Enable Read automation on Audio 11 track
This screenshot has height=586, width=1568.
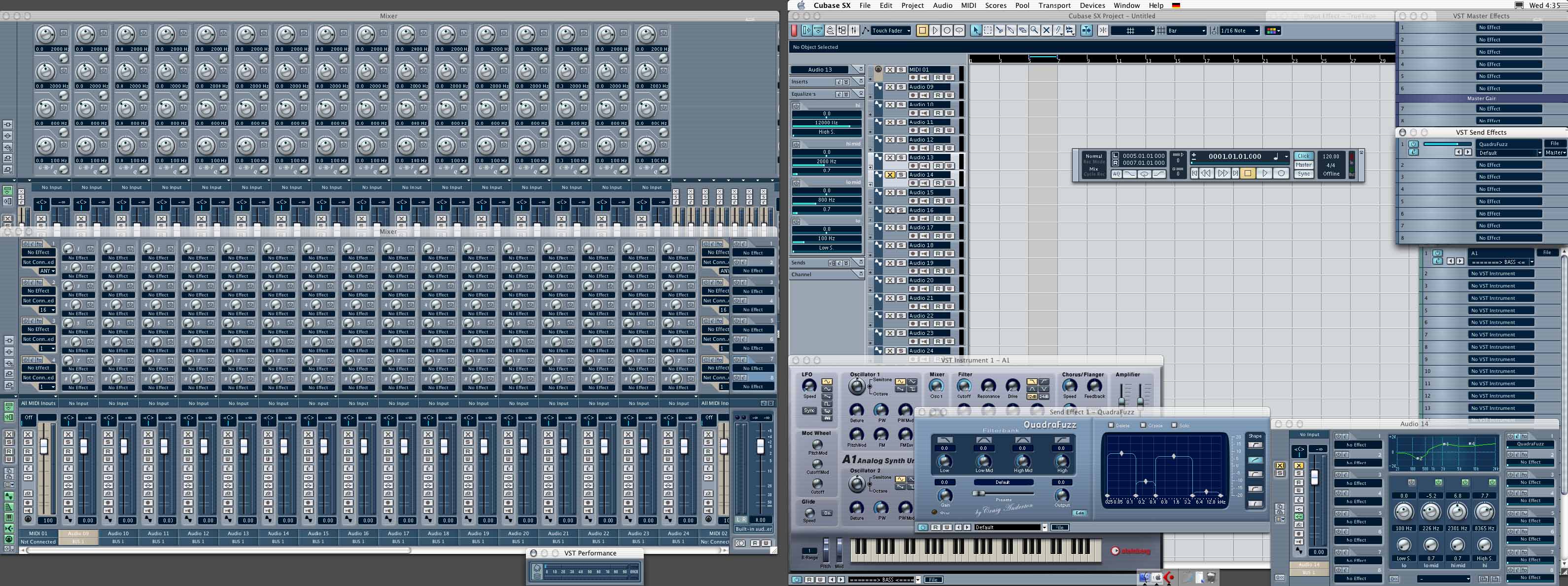pyautogui.click(x=938, y=130)
